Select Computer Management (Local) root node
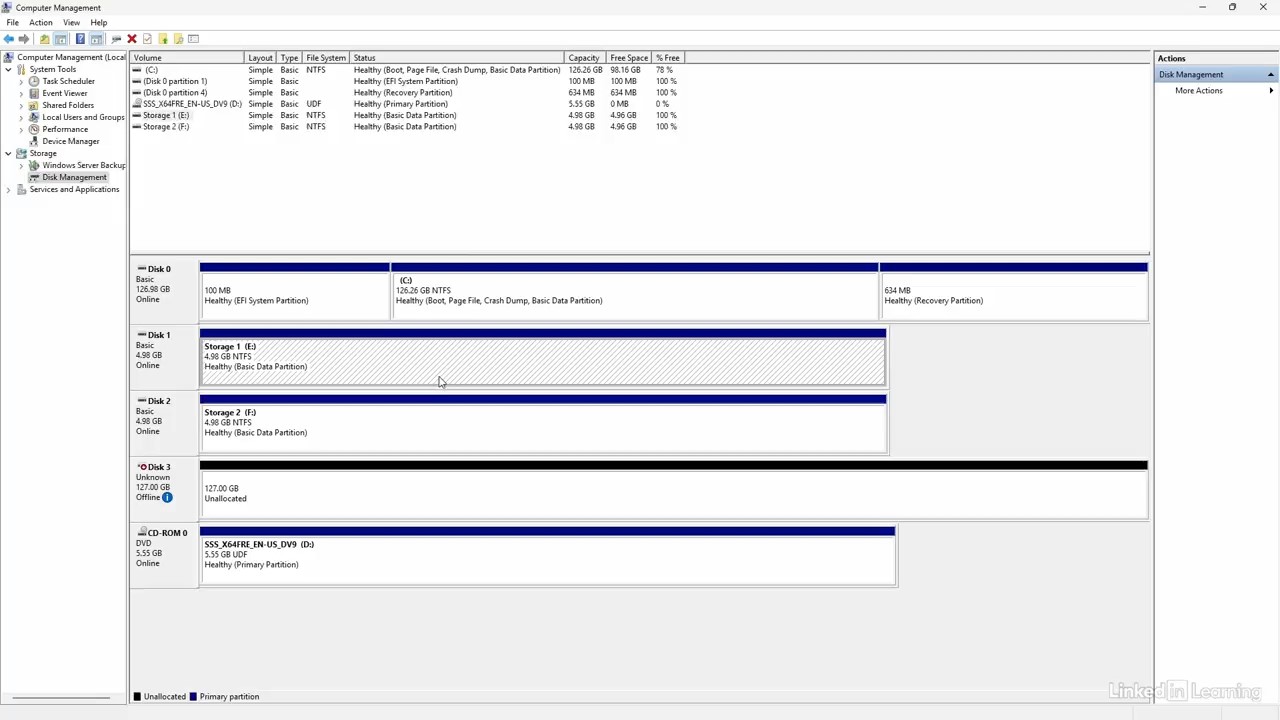This screenshot has height=720, width=1280. pos(64,57)
